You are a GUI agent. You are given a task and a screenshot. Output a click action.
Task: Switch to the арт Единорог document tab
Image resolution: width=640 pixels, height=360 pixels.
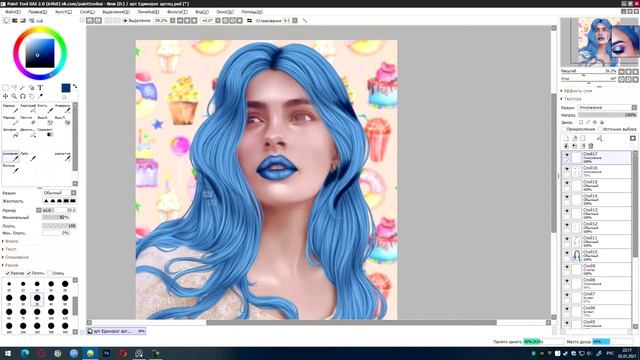coord(116,331)
